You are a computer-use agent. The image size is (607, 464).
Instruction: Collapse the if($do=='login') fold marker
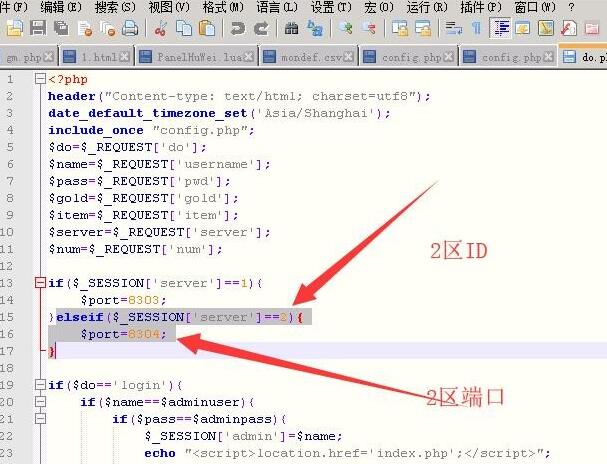pos(39,385)
